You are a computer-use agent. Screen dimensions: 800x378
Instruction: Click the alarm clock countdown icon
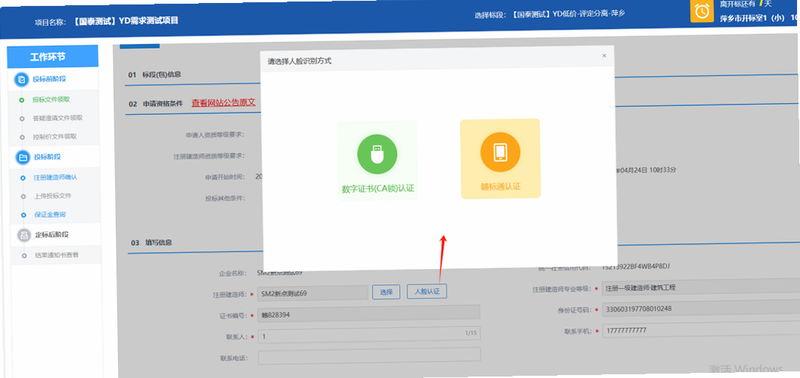point(702,11)
